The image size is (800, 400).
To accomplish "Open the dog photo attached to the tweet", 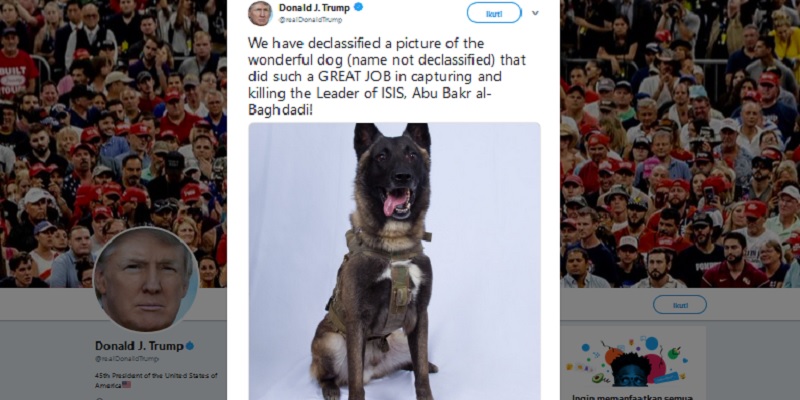I will point(394,261).
